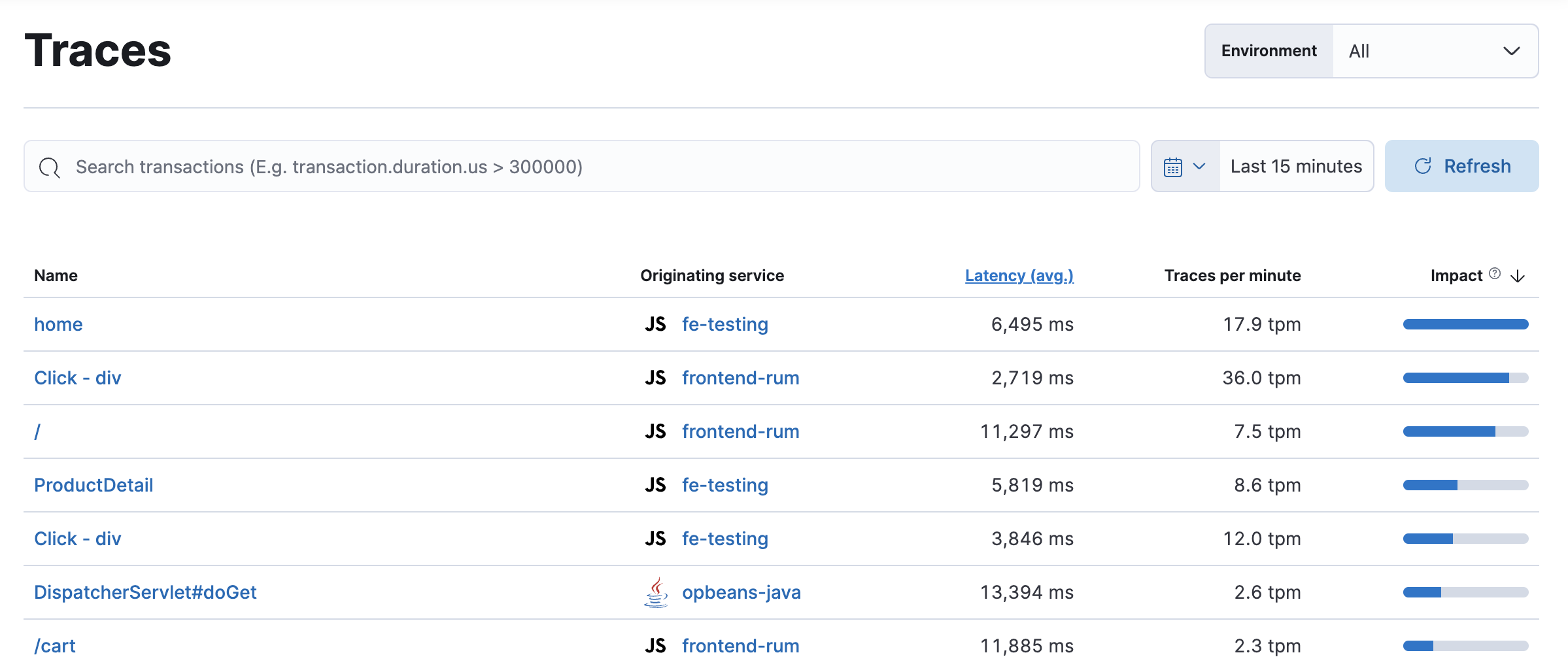Click the JS icon next to frontend-rum on Click - div row
The height and width of the screenshot is (672, 1568).
[x=655, y=377]
